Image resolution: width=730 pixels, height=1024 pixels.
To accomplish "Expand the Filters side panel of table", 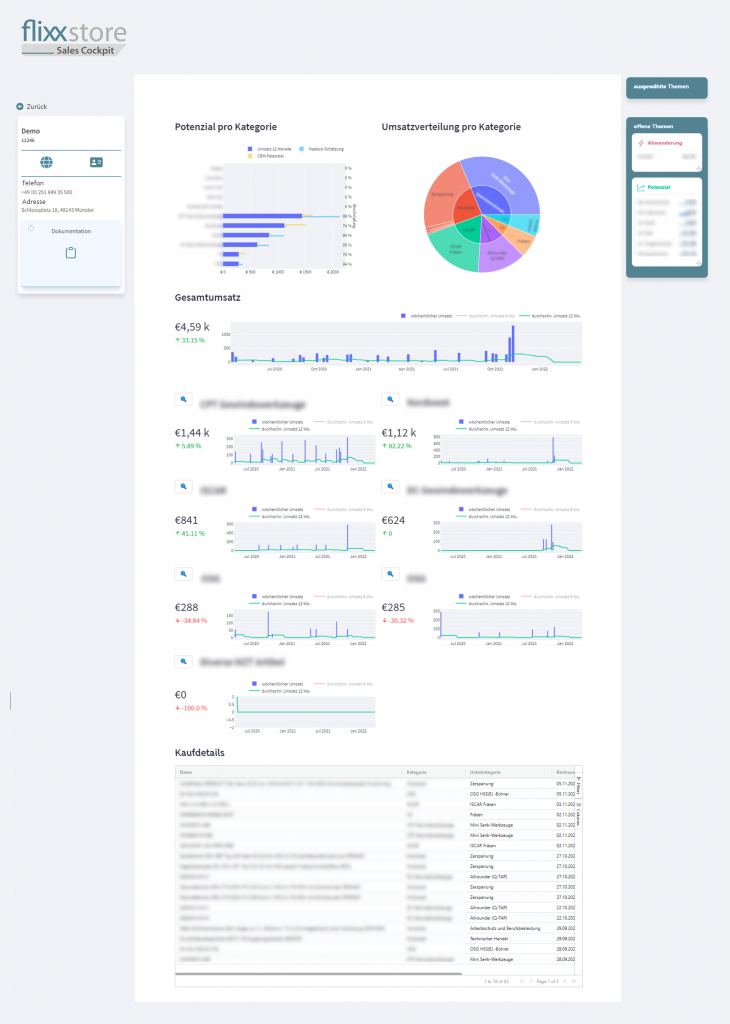I will 580,783.
